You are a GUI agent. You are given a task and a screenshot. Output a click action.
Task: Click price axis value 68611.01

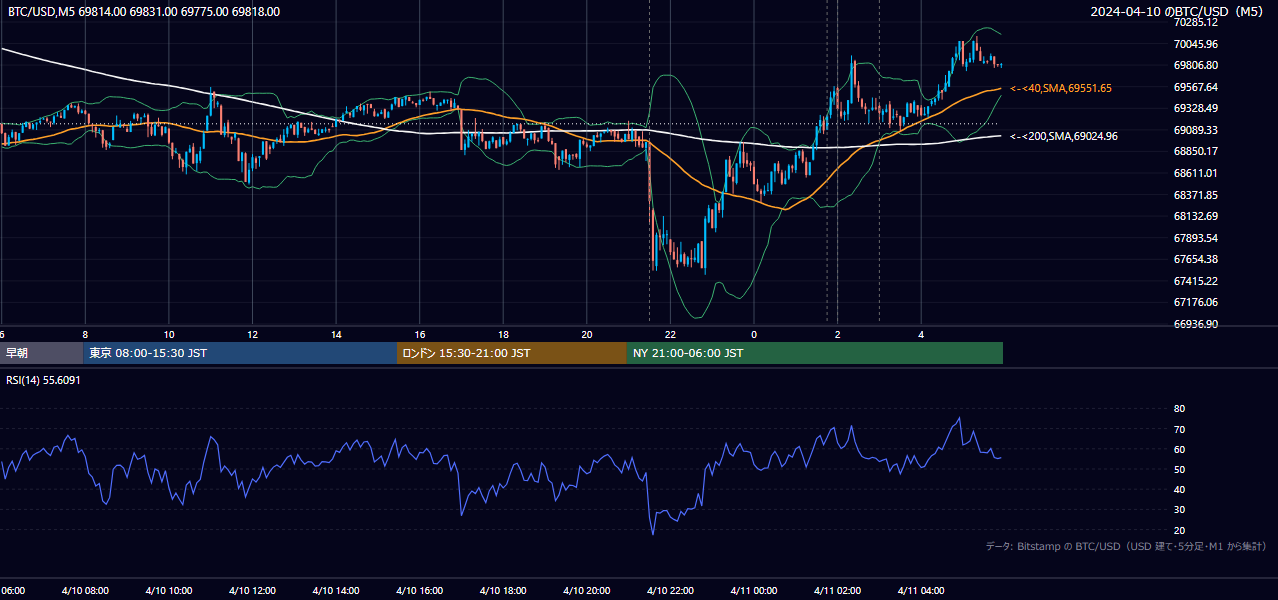[1195, 173]
